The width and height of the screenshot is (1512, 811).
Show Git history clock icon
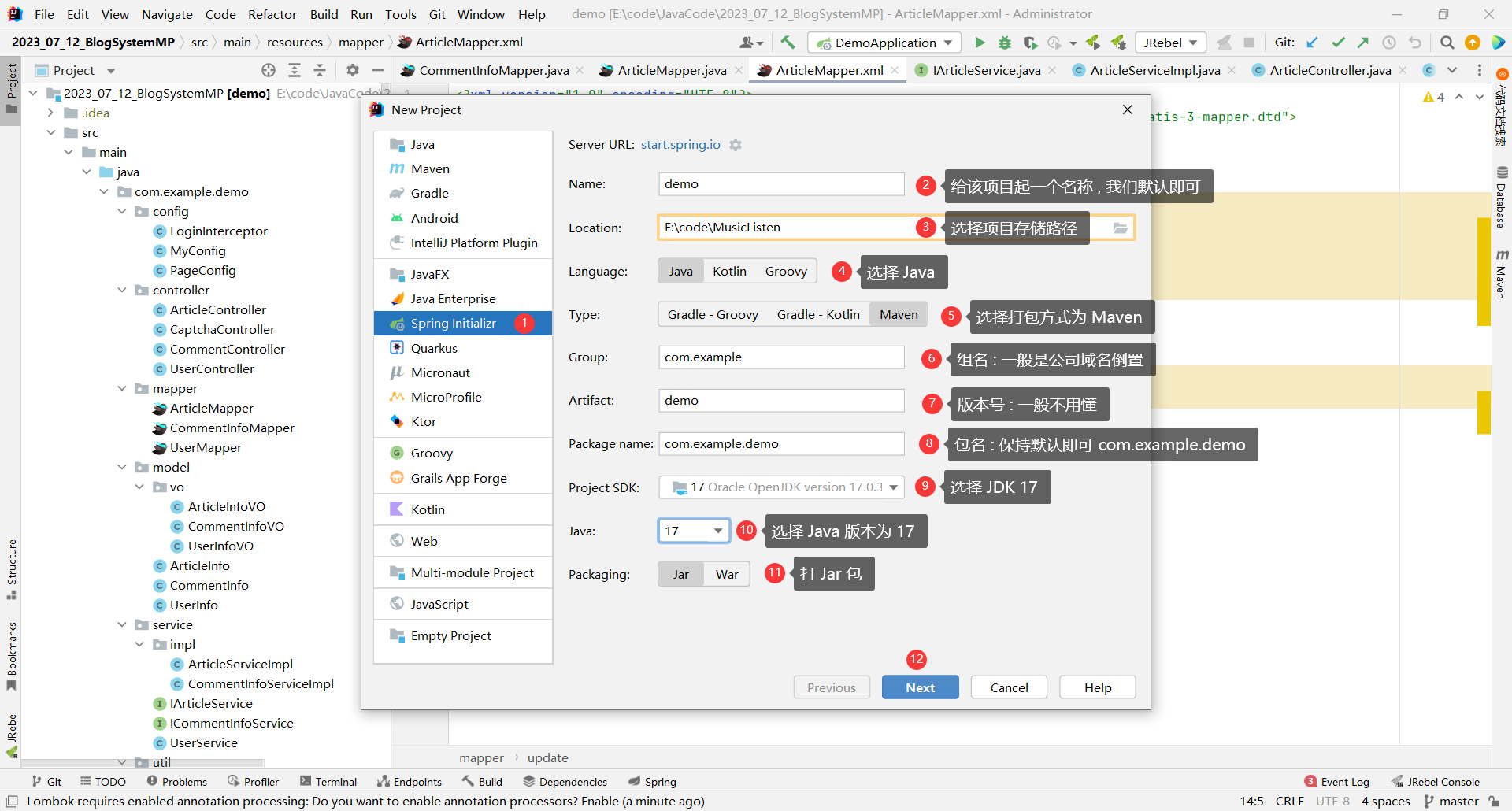tap(1389, 43)
